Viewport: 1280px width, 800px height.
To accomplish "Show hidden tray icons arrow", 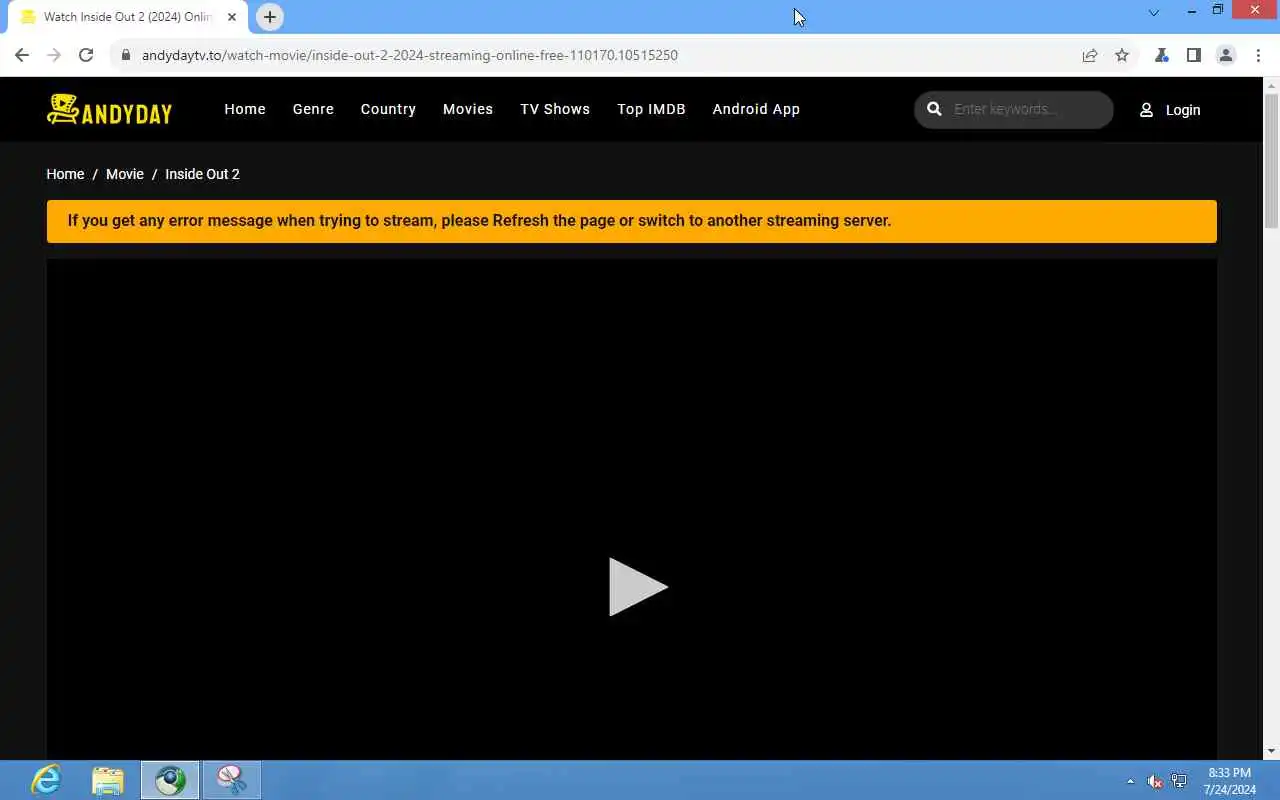I will (1131, 781).
